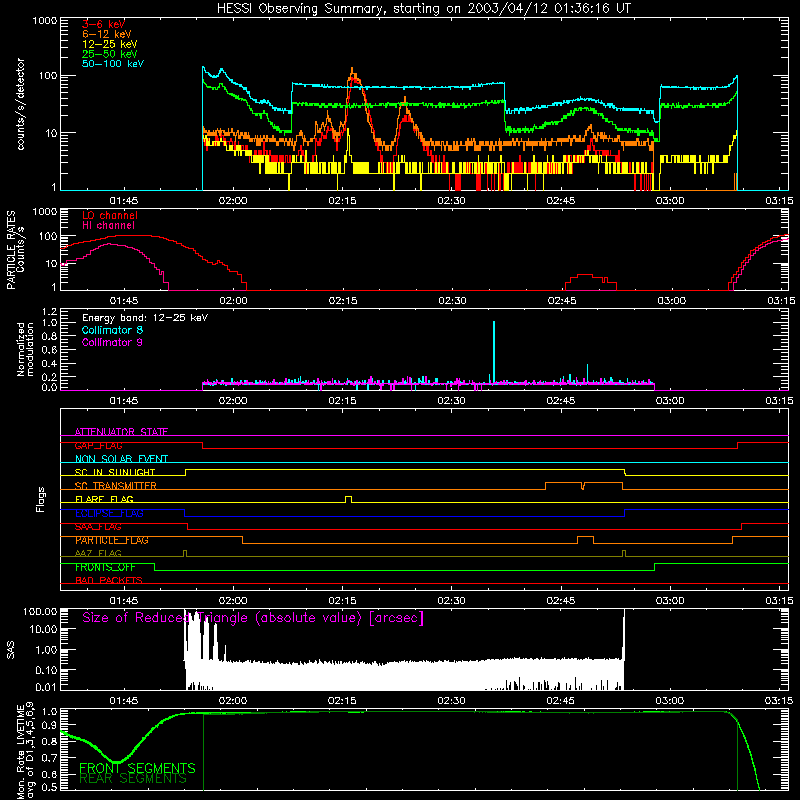Click the Energy band: 12-25 keV label
Viewport: 800px width, 800px height.
pyautogui.click(x=145, y=318)
